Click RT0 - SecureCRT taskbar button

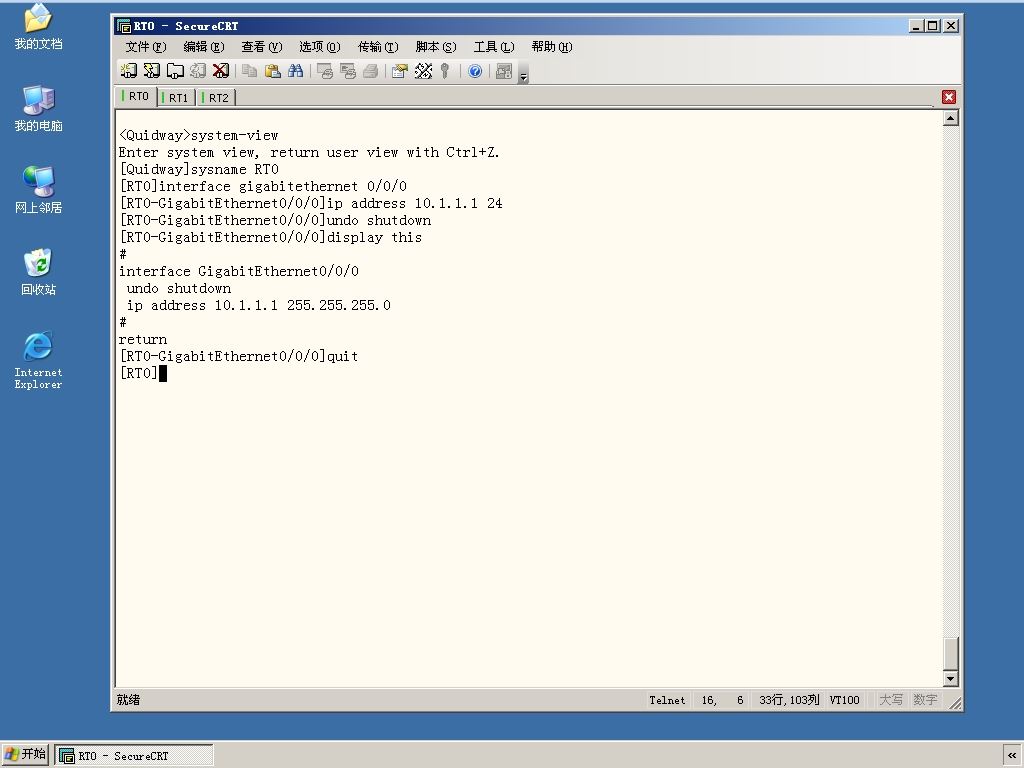pos(134,756)
